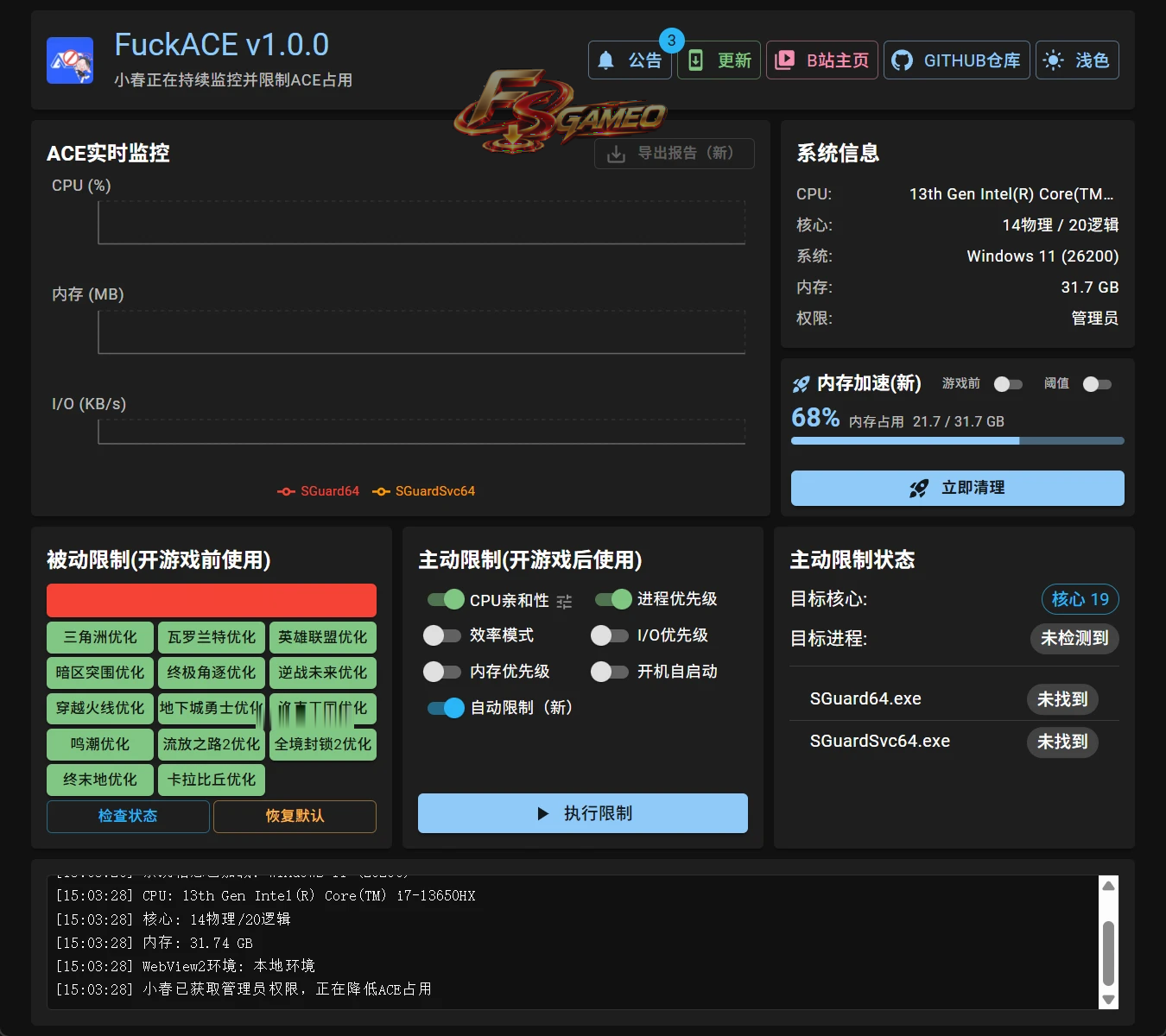Click 检查状态 check status button
Viewport: 1166px width, 1036px height.
point(128,817)
